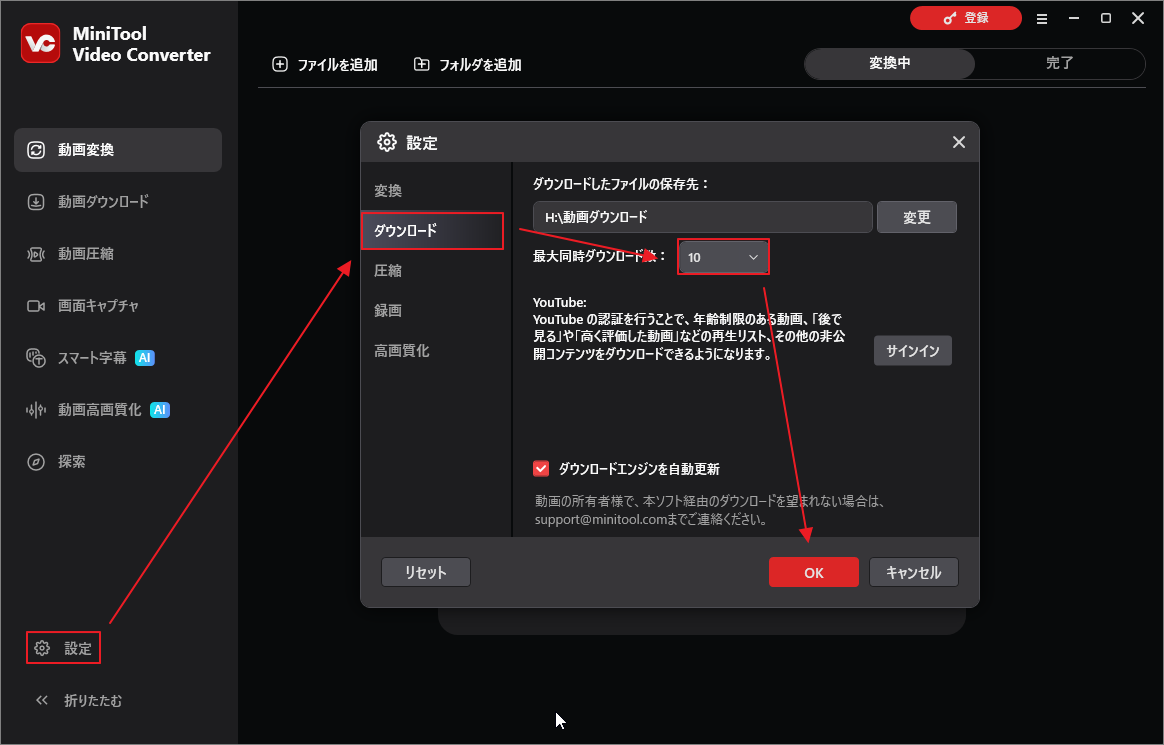Click the gear icon in 設定 dialog title
Screen dimensions: 1164x745
(x=387, y=142)
